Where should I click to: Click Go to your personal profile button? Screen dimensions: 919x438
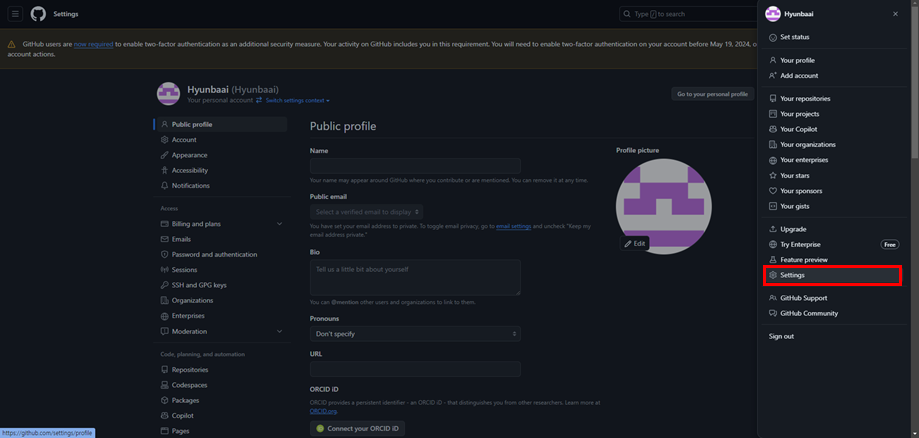pyautogui.click(x=713, y=94)
